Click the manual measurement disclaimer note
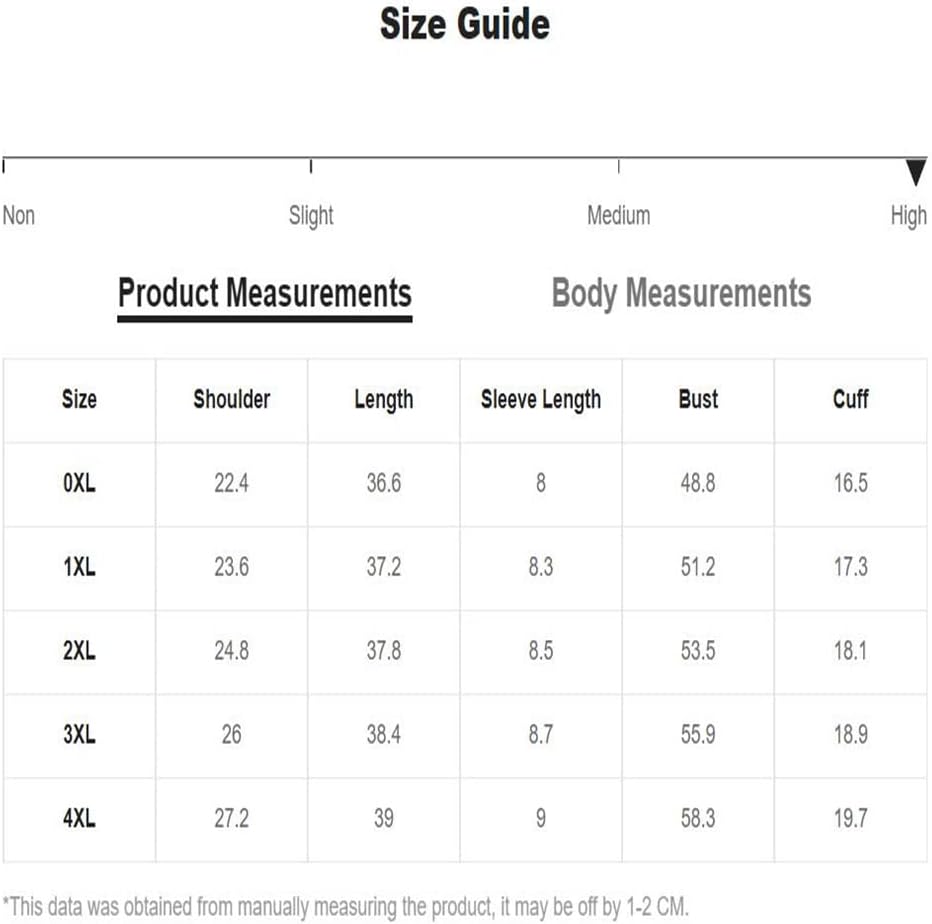Screen dimensions: 932x924 [346, 907]
